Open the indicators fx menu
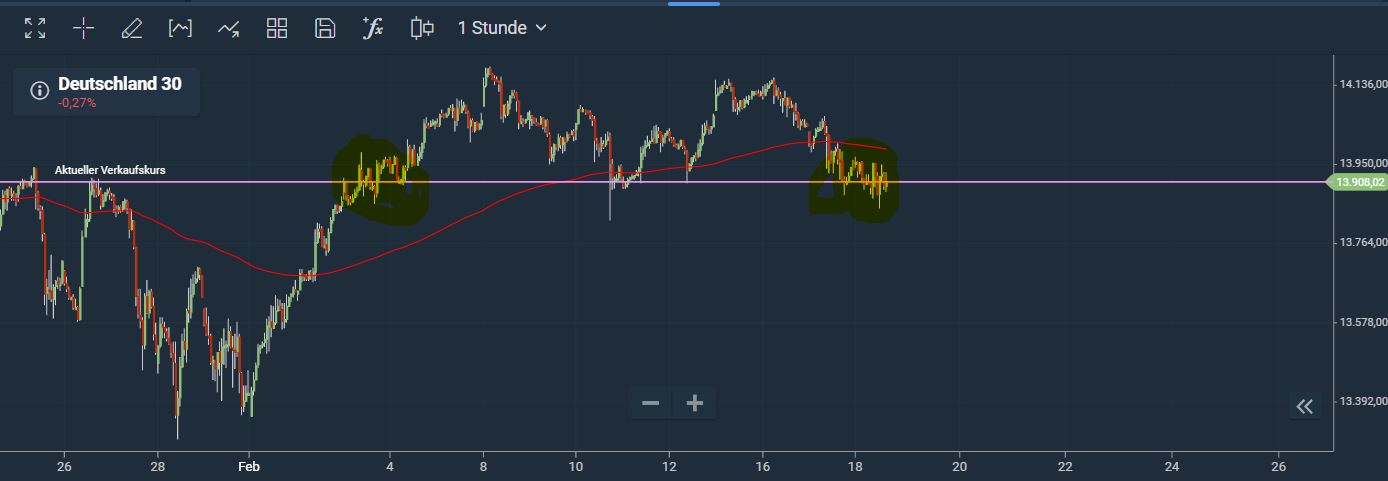The height and width of the screenshot is (481, 1388). click(x=373, y=28)
